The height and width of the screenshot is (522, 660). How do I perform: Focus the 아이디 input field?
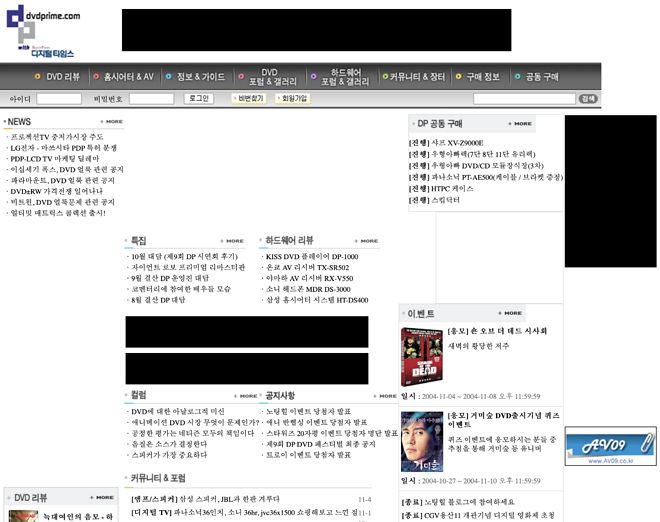59,99
